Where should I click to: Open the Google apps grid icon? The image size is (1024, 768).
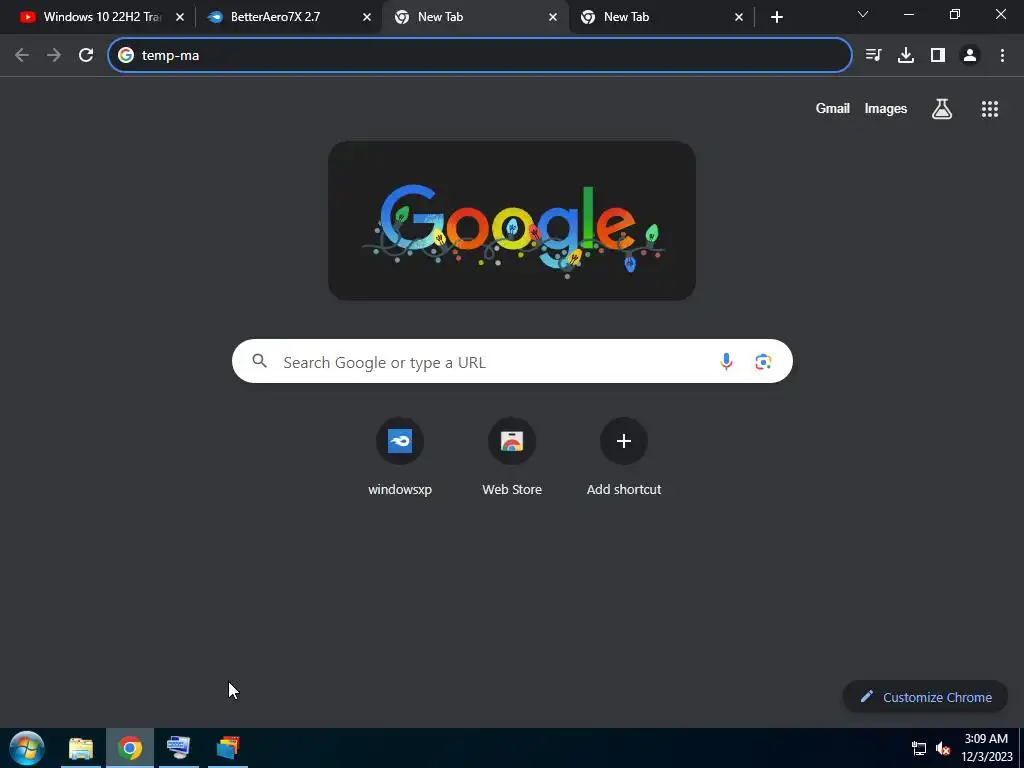[990, 109]
